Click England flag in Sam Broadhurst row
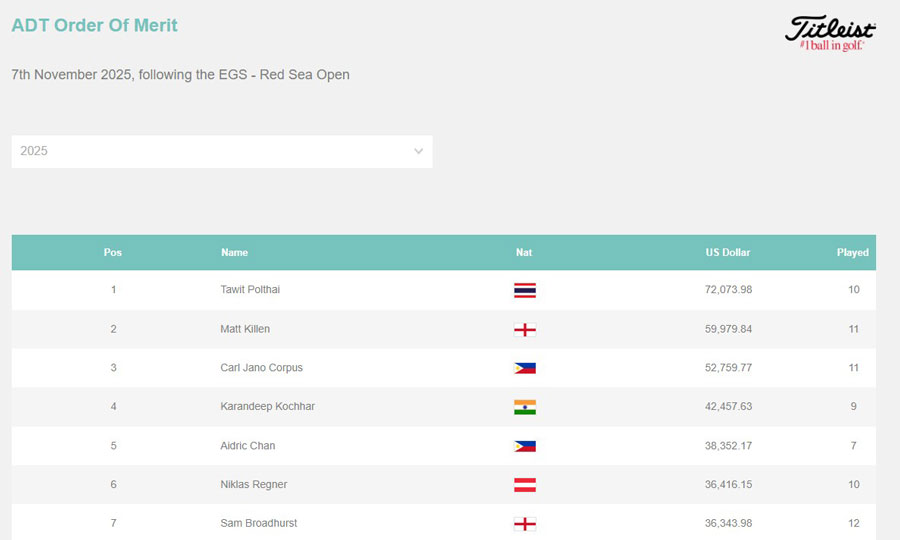Viewport: 900px width, 540px height. click(524, 523)
